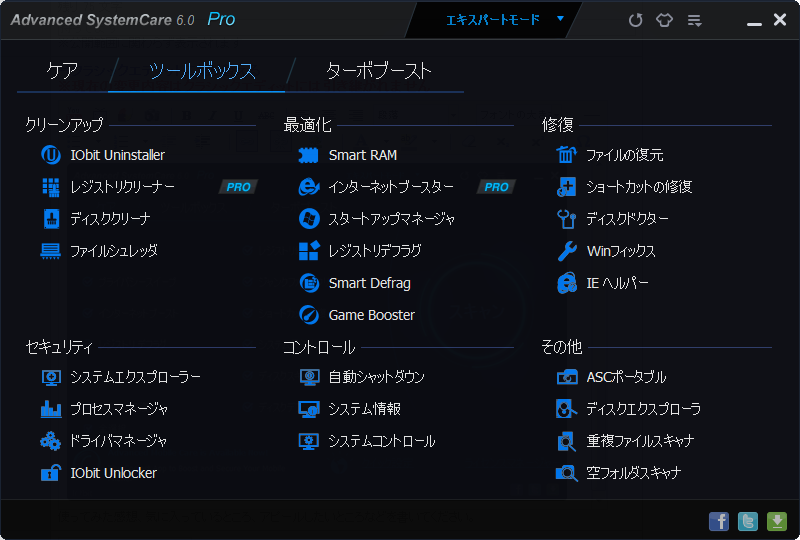
Task: Launch プロセスマネージャ chart icon
Action: pyautogui.click(x=51, y=409)
